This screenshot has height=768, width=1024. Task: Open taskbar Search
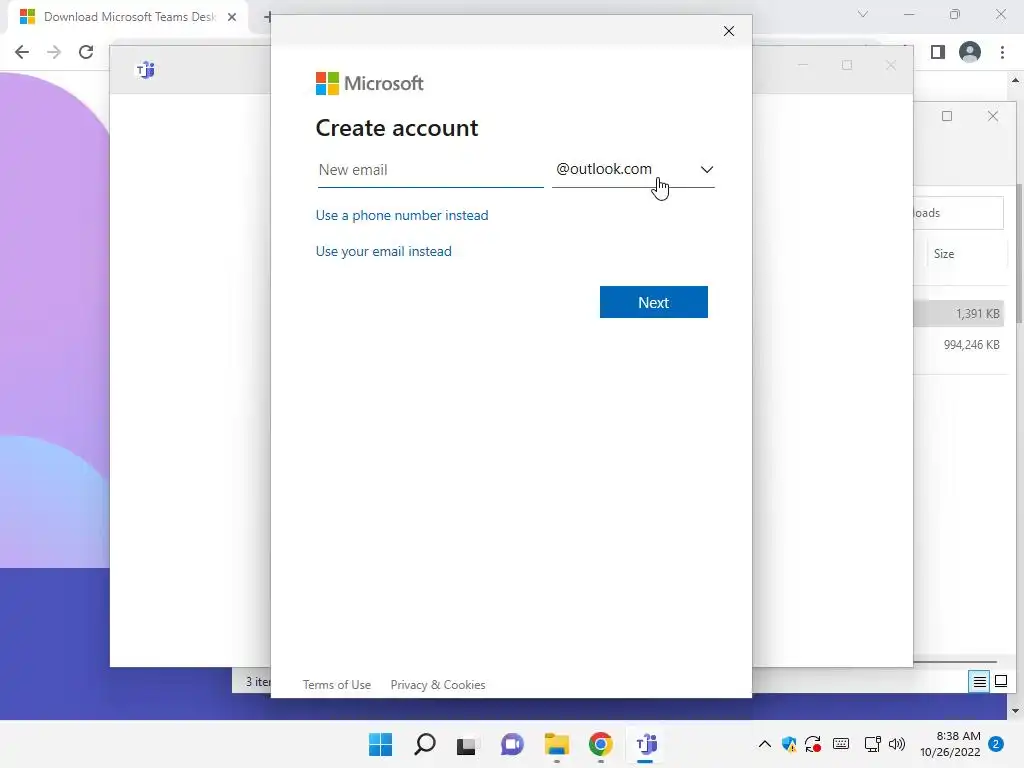[x=424, y=744]
